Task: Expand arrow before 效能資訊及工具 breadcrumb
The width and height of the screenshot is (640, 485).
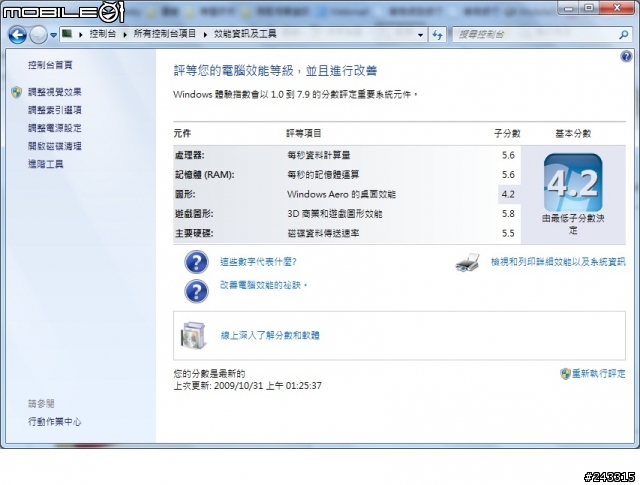Action: pyautogui.click(x=205, y=35)
